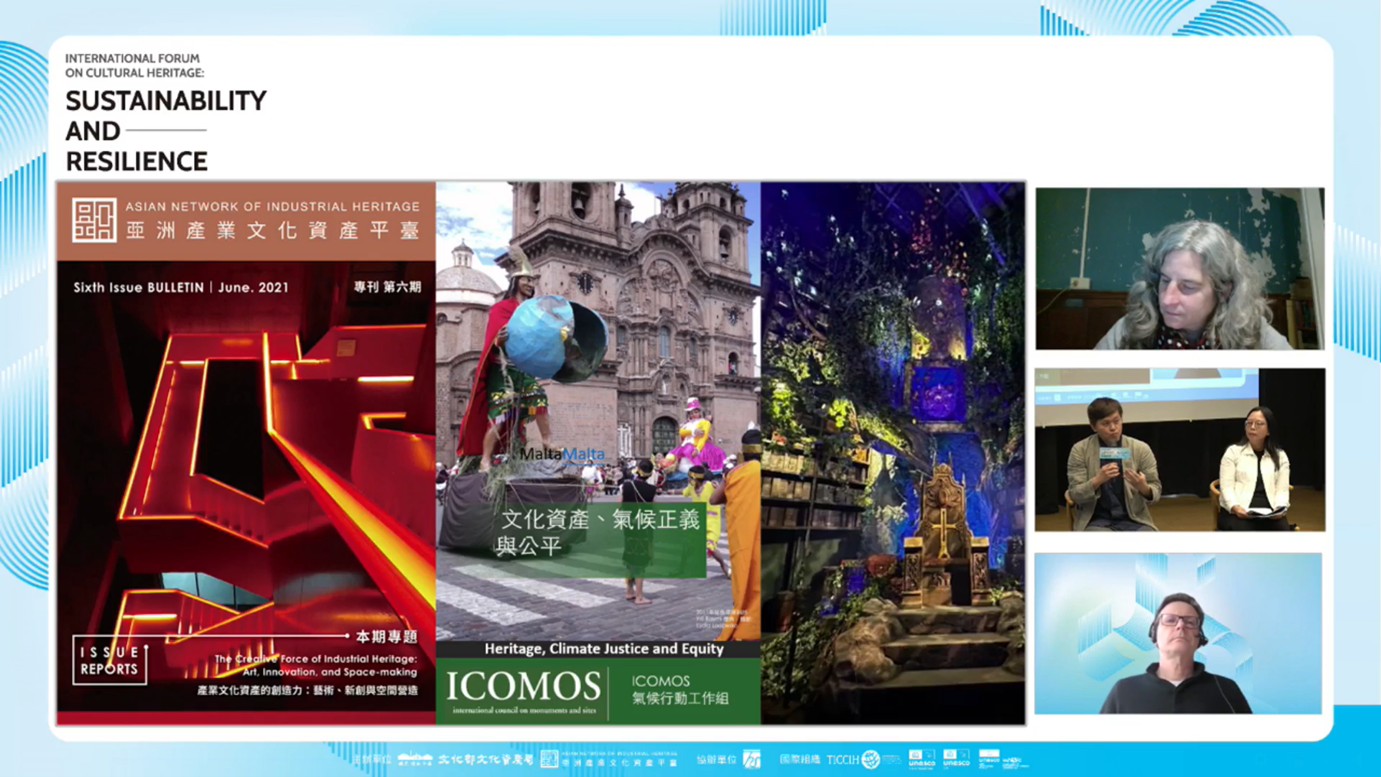This screenshot has height=777, width=1381.
Task: Select the curly-haired woman speaker video
Action: point(1179,268)
